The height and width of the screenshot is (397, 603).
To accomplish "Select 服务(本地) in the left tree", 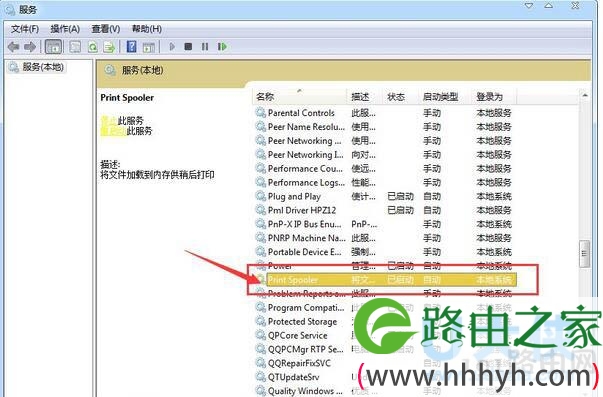I will pyautogui.click(x=43, y=67).
